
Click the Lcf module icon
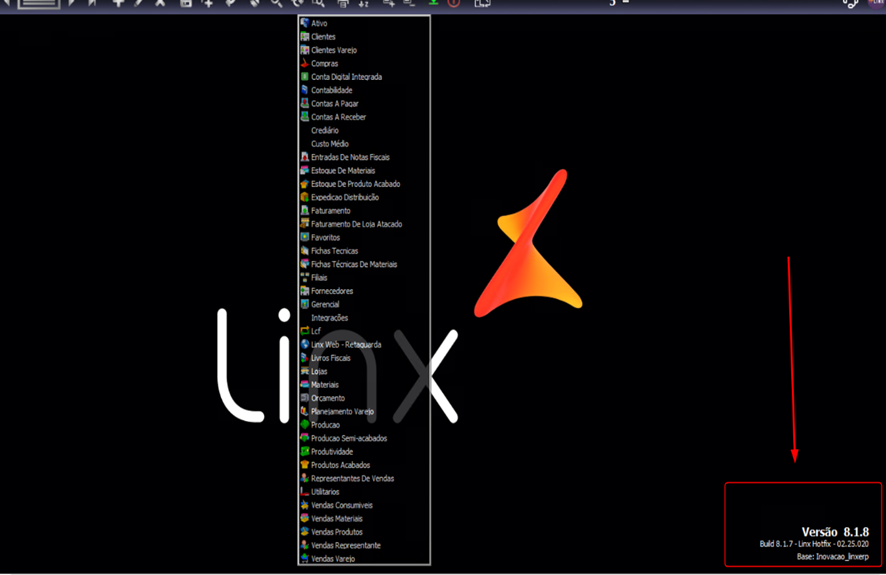coord(305,331)
